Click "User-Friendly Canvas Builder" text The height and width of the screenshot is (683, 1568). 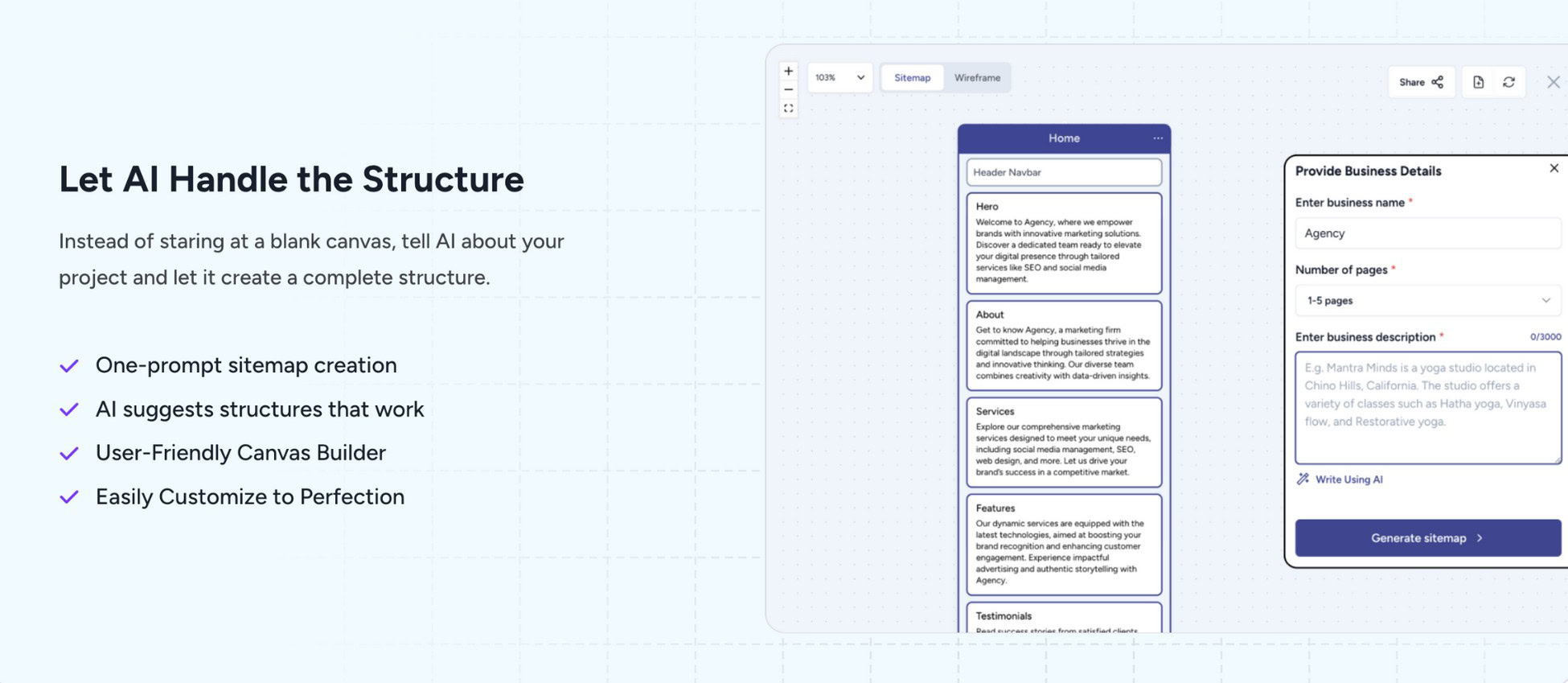(x=240, y=453)
